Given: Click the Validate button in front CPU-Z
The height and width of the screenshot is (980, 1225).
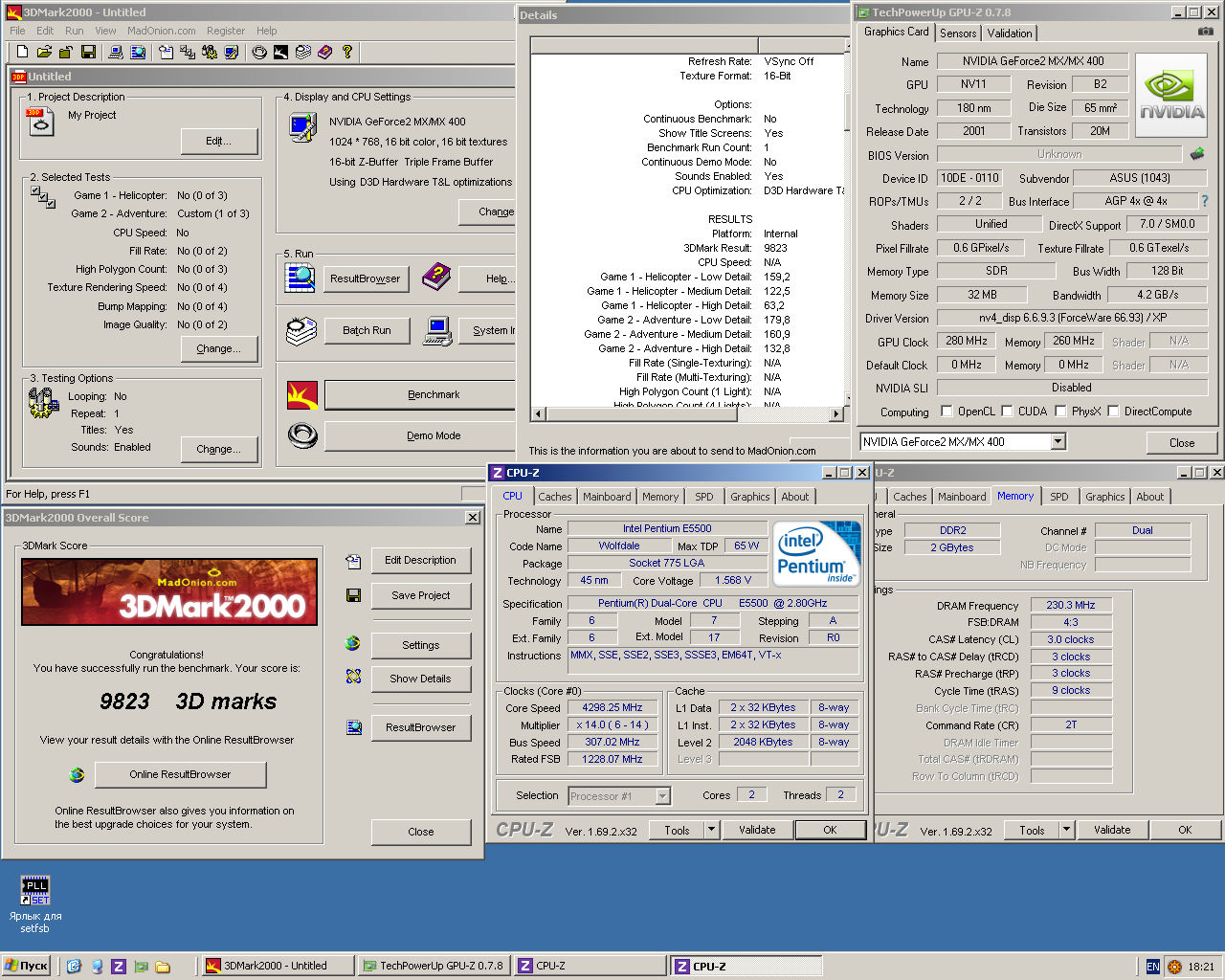Looking at the screenshot, I should (x=757, y=830).
